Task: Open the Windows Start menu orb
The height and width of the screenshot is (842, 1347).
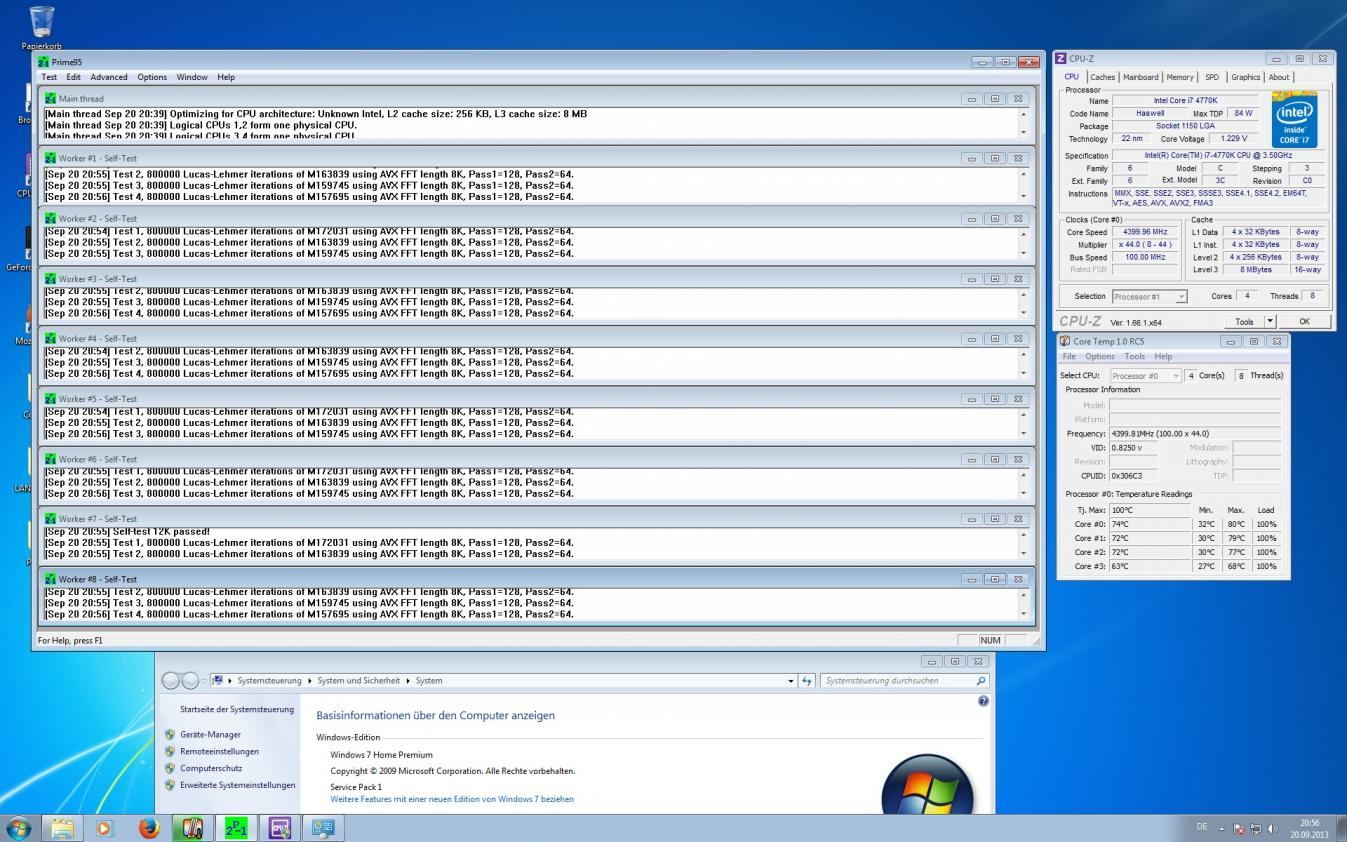Action: point(19,828)
